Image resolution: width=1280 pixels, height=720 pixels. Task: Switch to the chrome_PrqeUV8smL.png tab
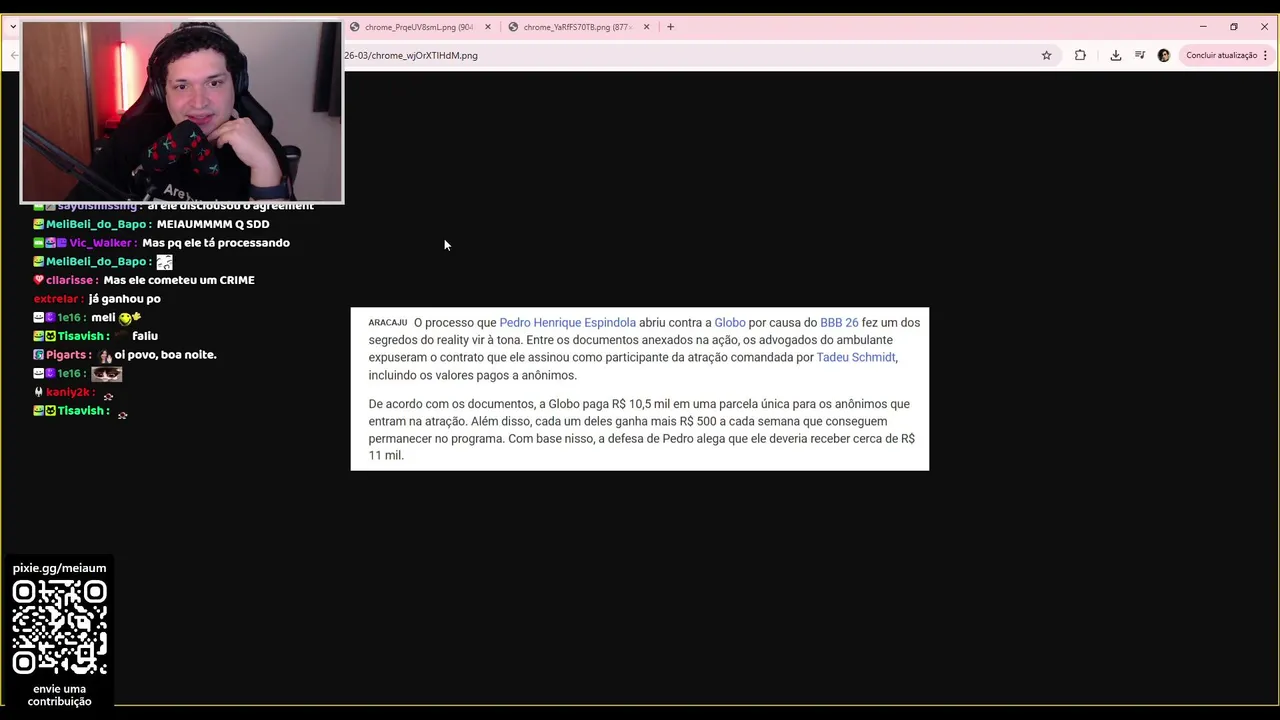420,27
